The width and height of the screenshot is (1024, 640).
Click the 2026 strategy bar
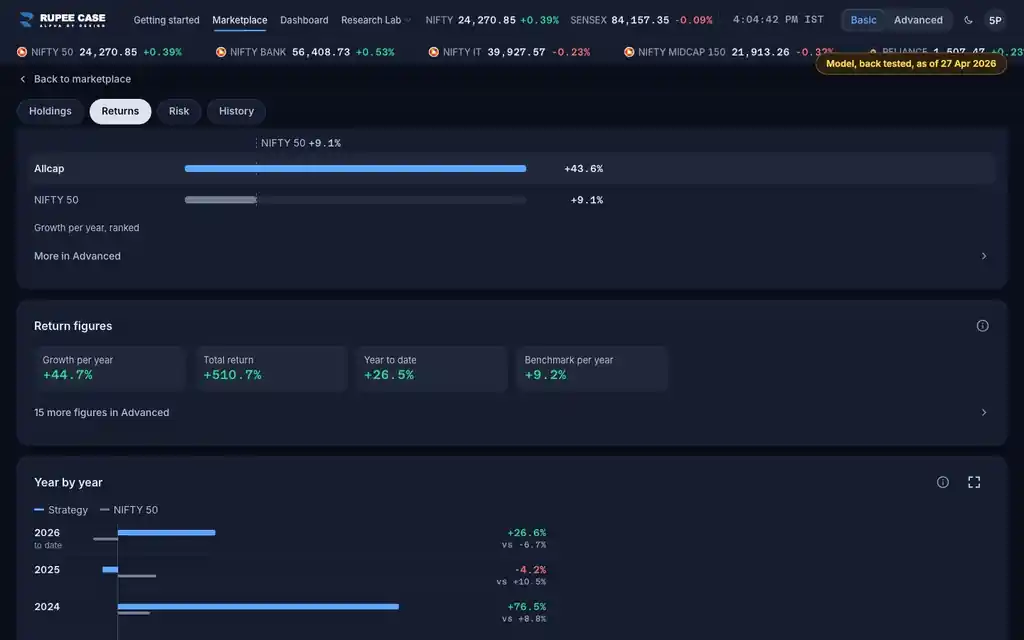point(167,533)
